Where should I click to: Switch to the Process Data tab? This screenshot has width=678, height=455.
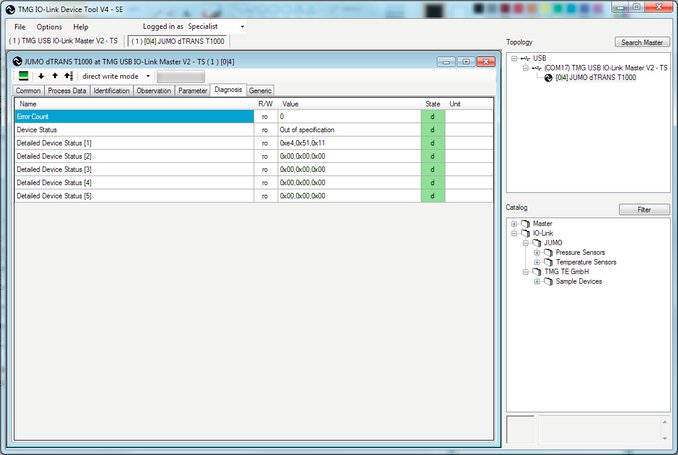tap(67, 90)
